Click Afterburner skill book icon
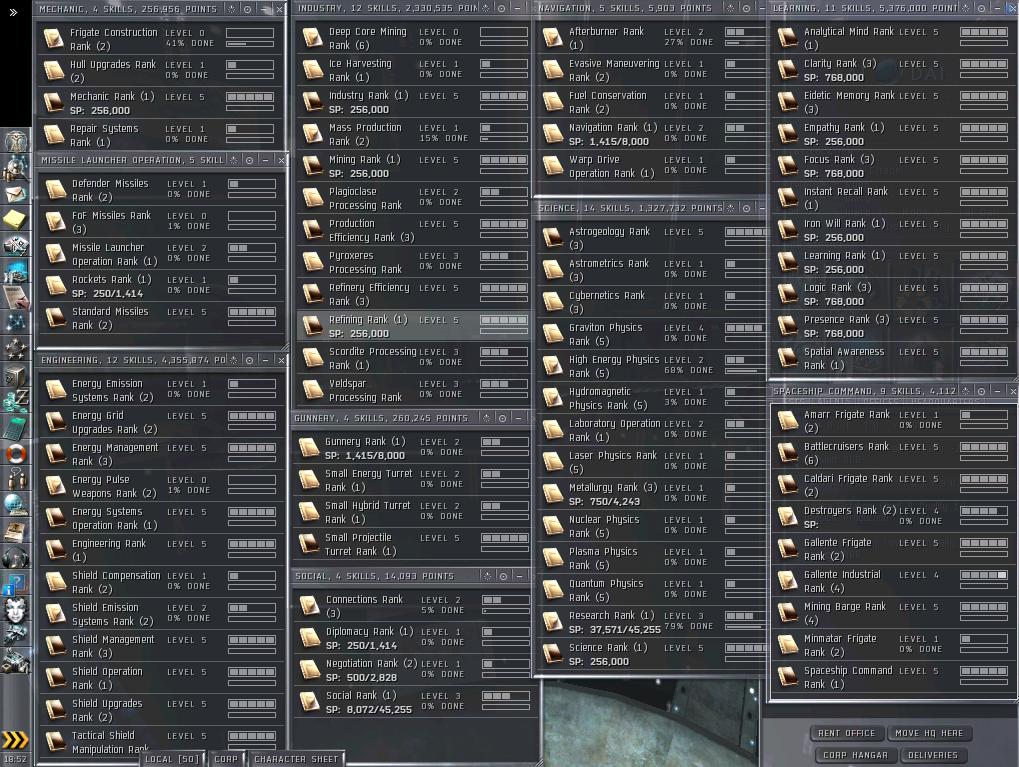This screenshot has height=767, width=1019. (x=552, y=38)
